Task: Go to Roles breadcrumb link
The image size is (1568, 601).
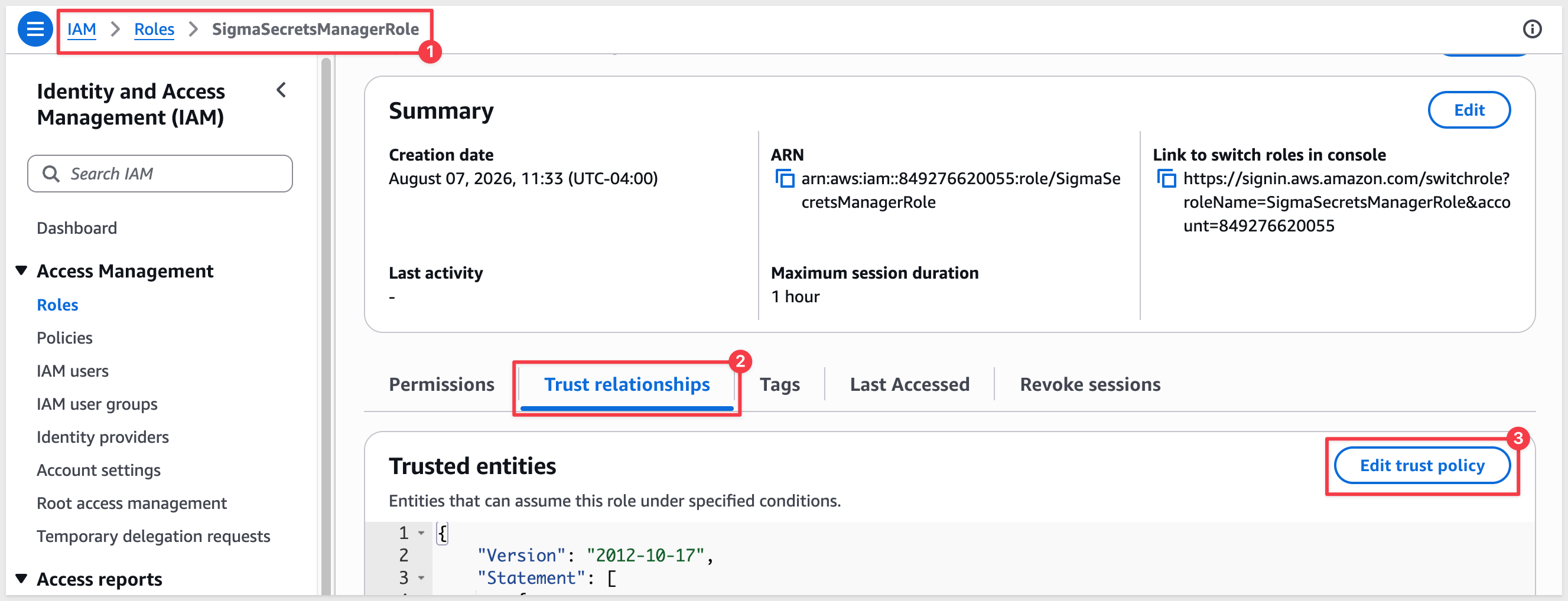Action: coord(154,29)
